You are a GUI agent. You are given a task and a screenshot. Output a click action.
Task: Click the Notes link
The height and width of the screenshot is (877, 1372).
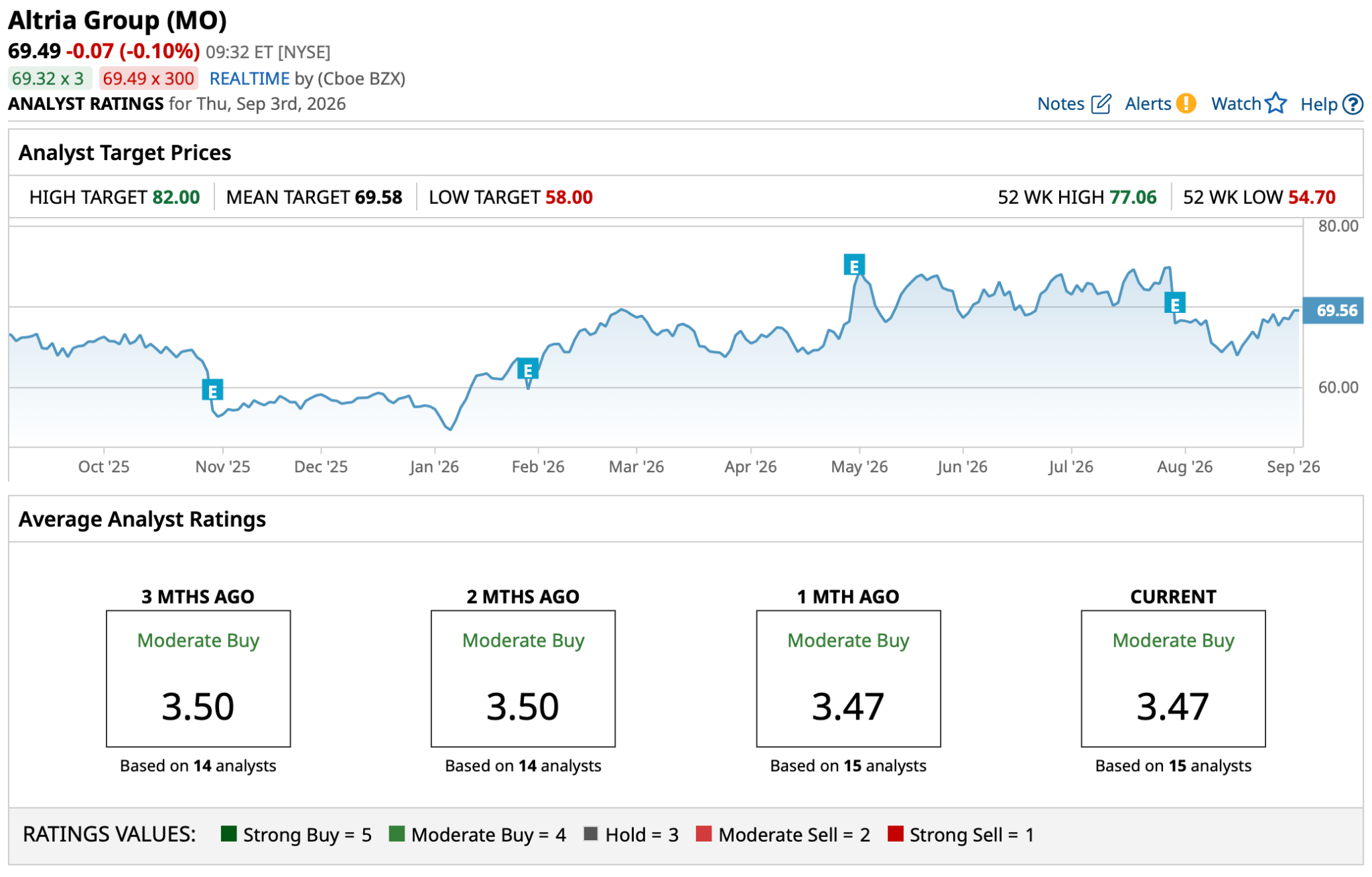coord(1060,104)
